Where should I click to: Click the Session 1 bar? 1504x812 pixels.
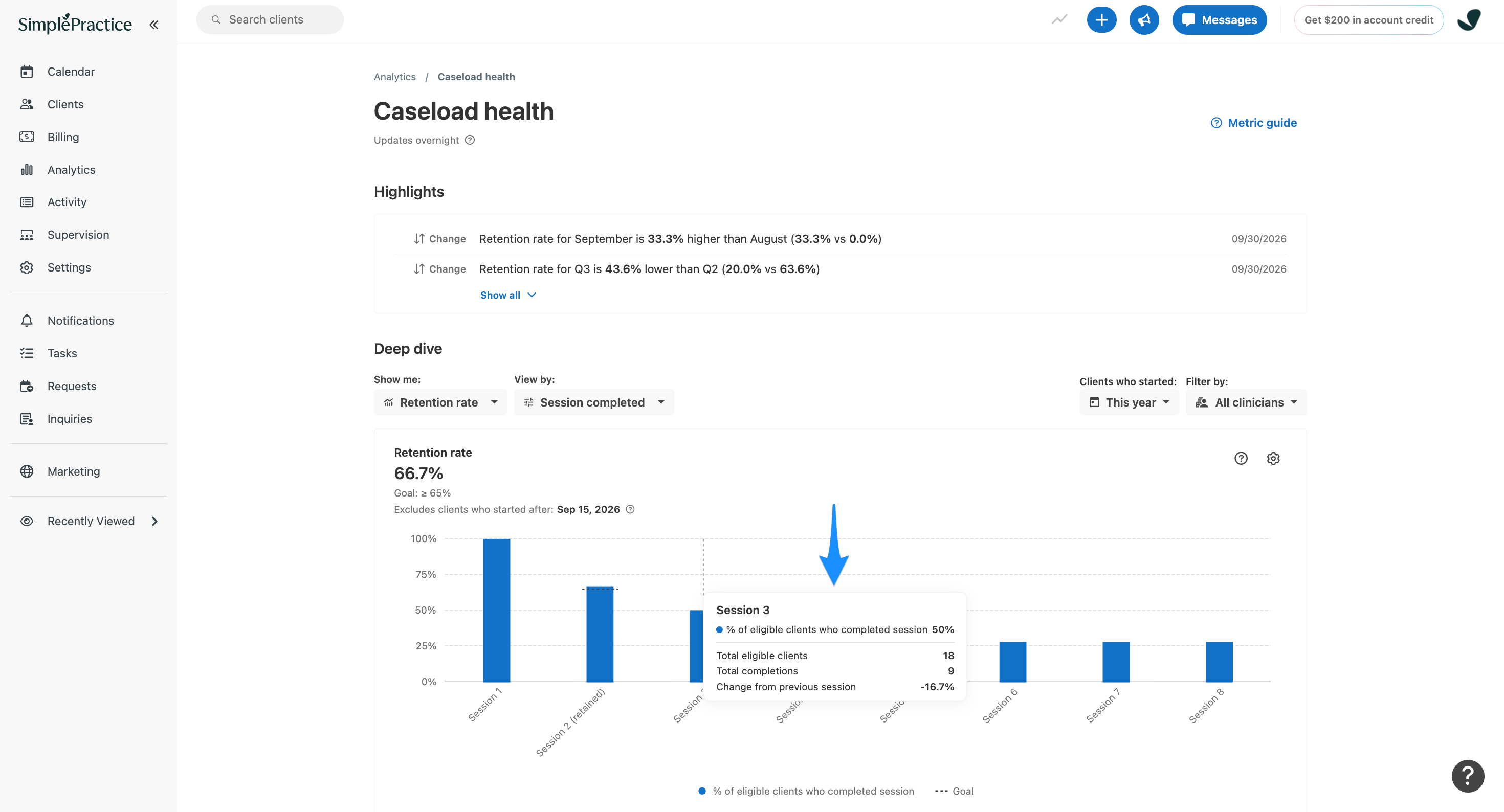[496, 610]
